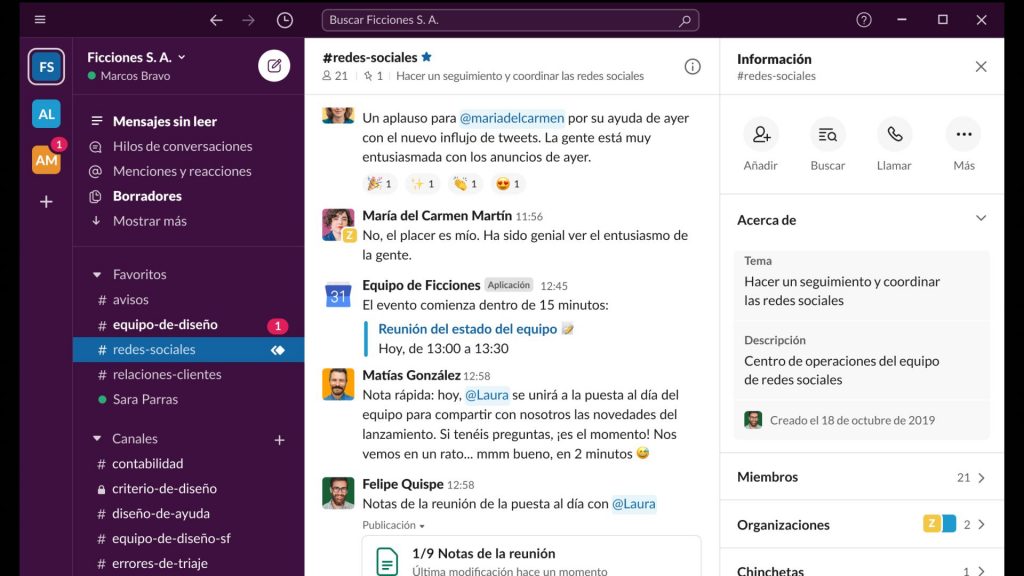Click the Añadir people icon

(x=761, y=135)
